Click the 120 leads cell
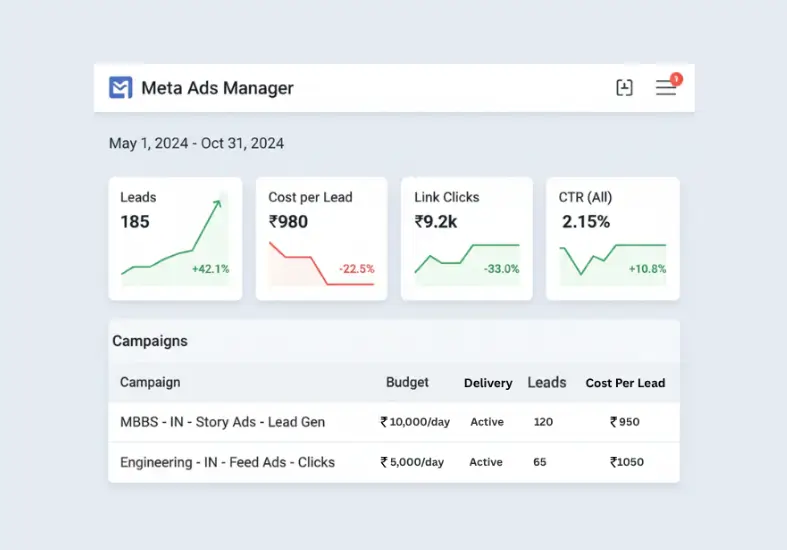The height and width of the screenshot is (550, 787). point(543,422)
